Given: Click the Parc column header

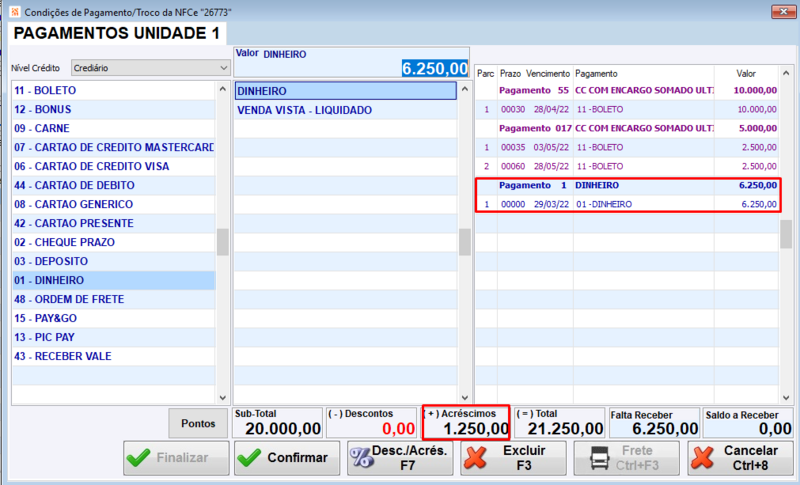Looking at the screenshot, I should click(486, 73).
